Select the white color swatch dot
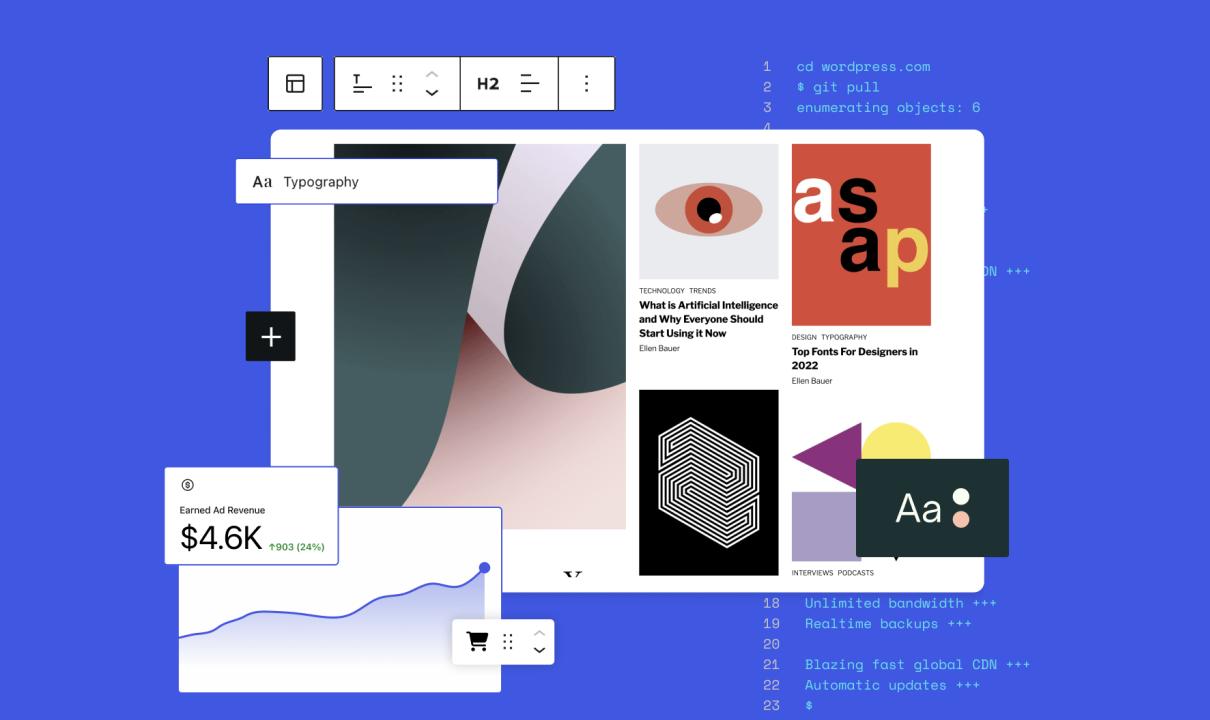Screen dimensions: 1210x720 961,497
